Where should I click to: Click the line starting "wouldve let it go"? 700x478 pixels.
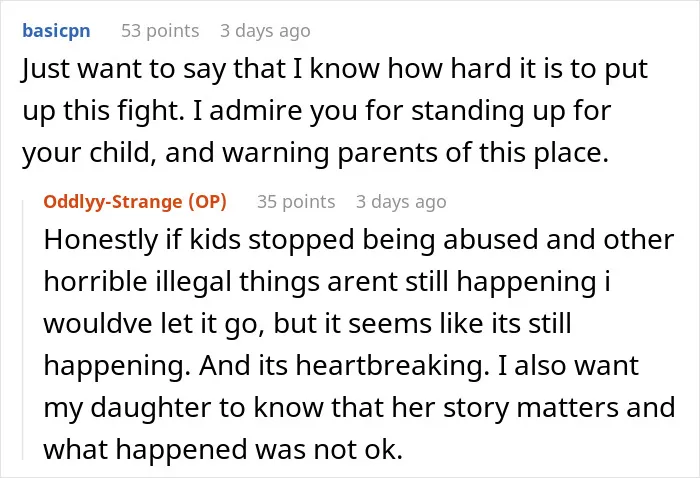(x=307, y=324)
